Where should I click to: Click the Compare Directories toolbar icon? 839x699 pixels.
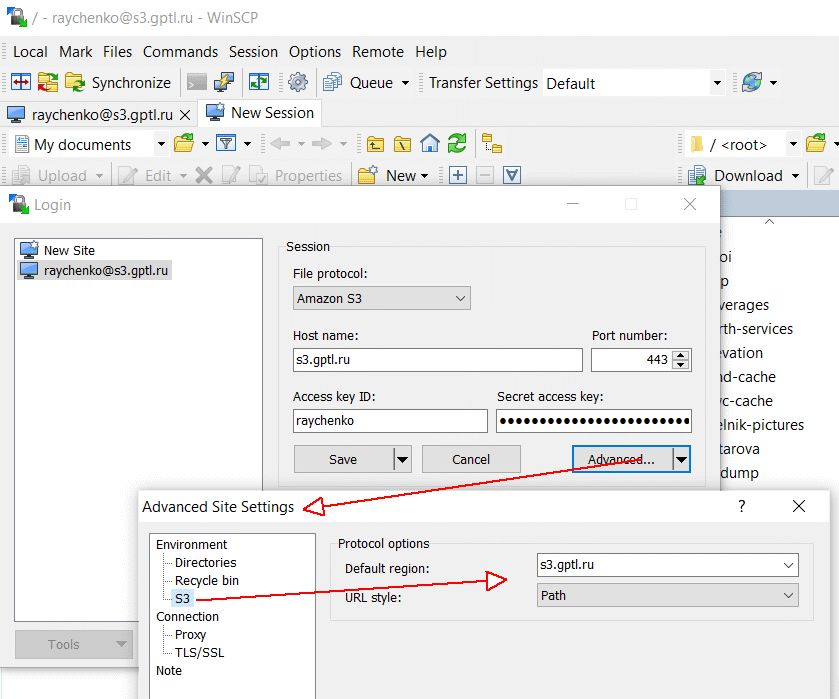pos(21,82)
